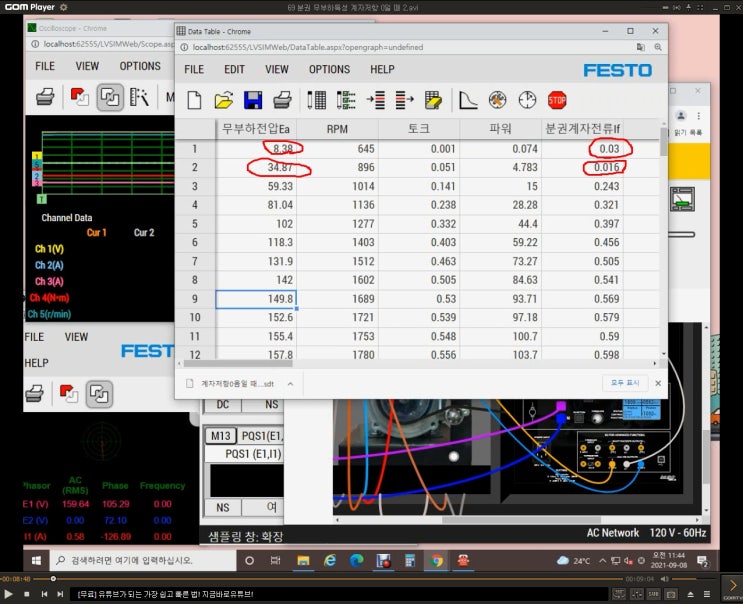Click the zoom magnifier icon in address bar
This screenshot has width=743, height=604.
coord(658,47)
